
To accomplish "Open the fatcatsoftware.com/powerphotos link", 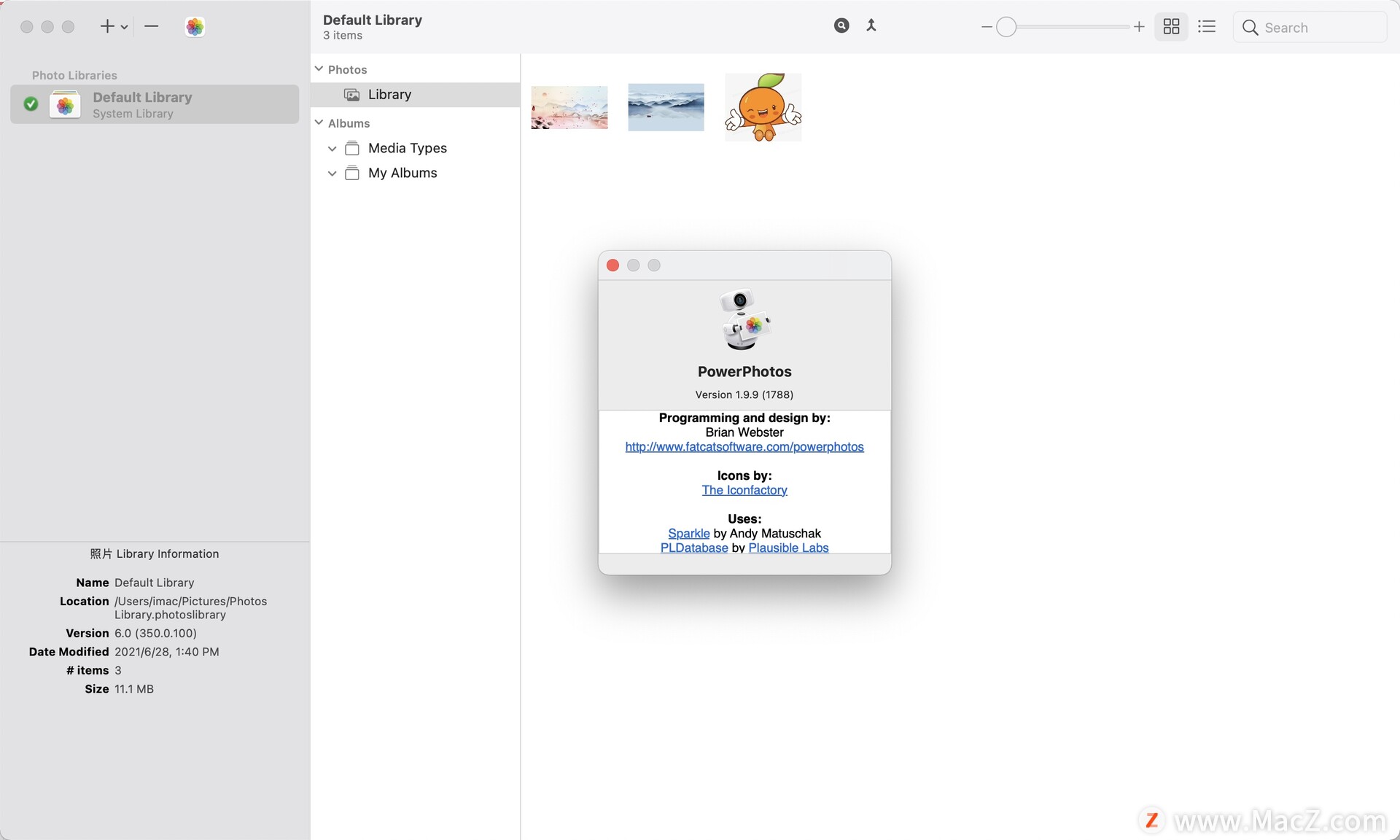I will (x=744, y=447).
